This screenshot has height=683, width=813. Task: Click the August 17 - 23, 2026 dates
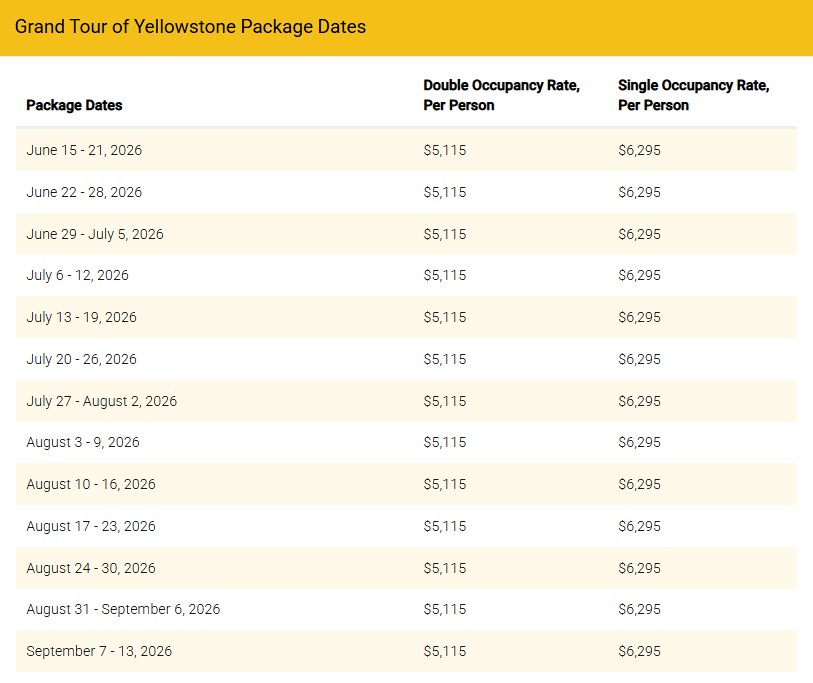[x=91, y=526]
